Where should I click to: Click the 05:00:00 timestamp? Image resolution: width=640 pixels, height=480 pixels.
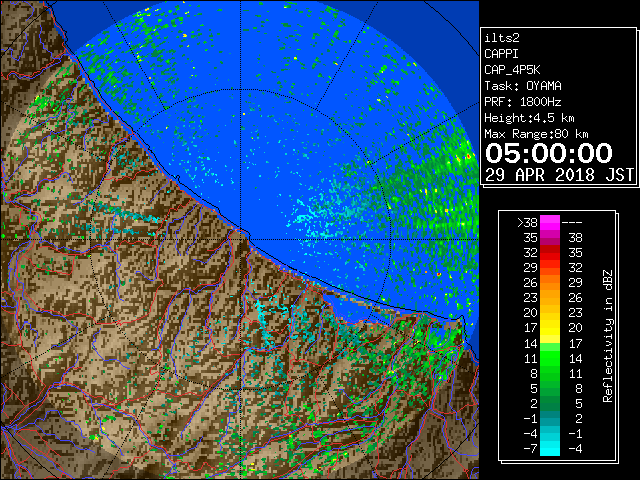coord(549,153)
